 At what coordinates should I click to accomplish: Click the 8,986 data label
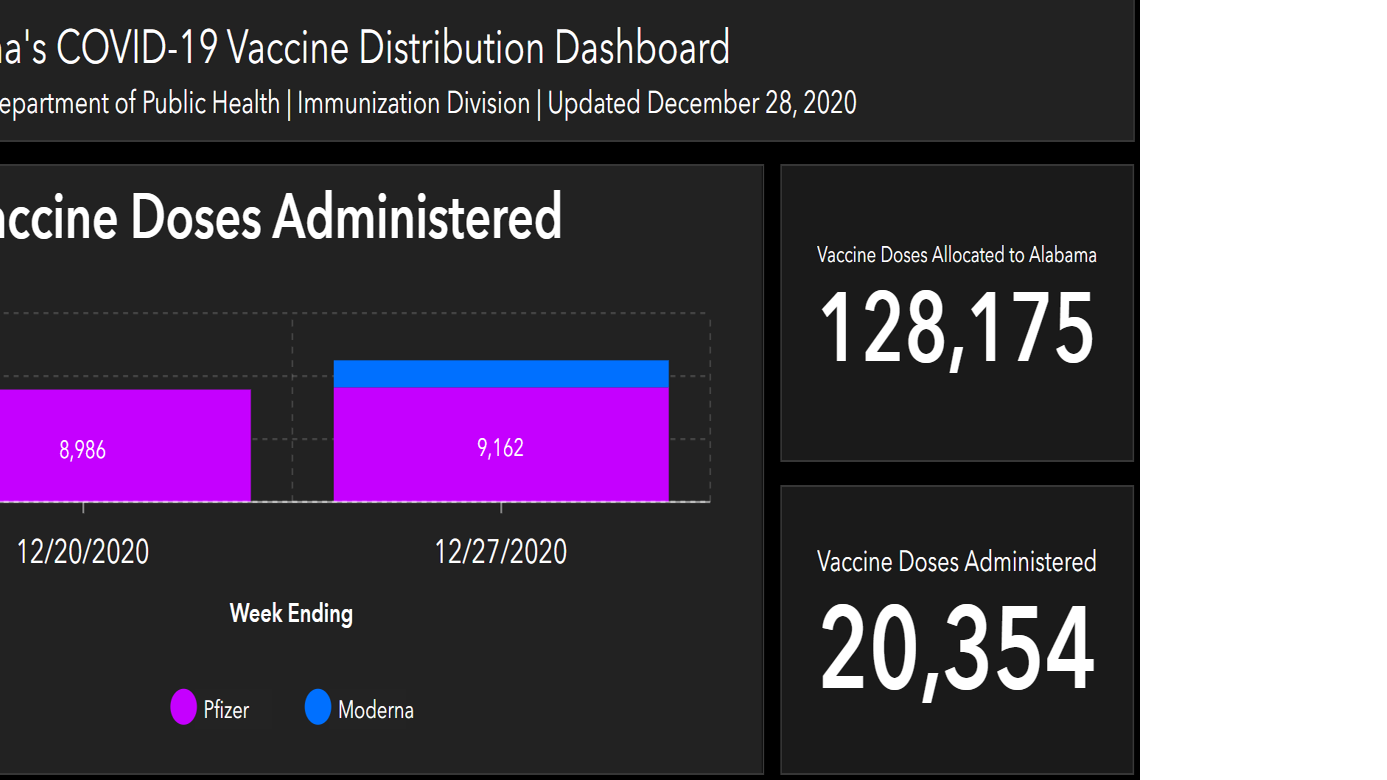82,450
